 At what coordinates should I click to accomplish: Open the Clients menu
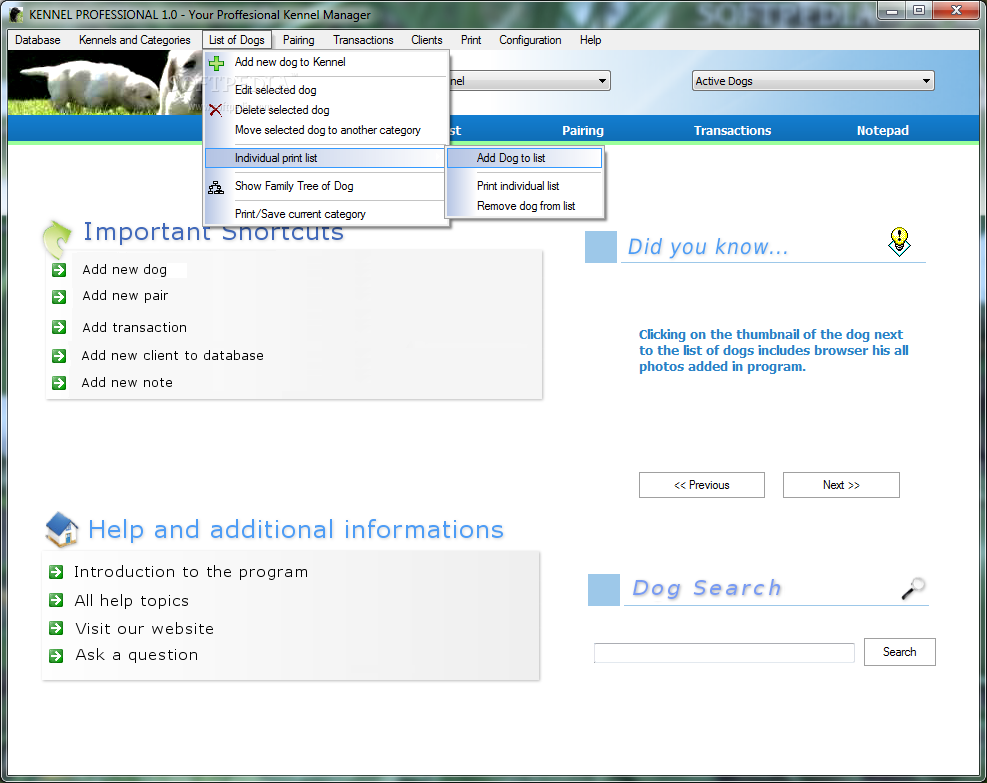(x=427, y=40)
